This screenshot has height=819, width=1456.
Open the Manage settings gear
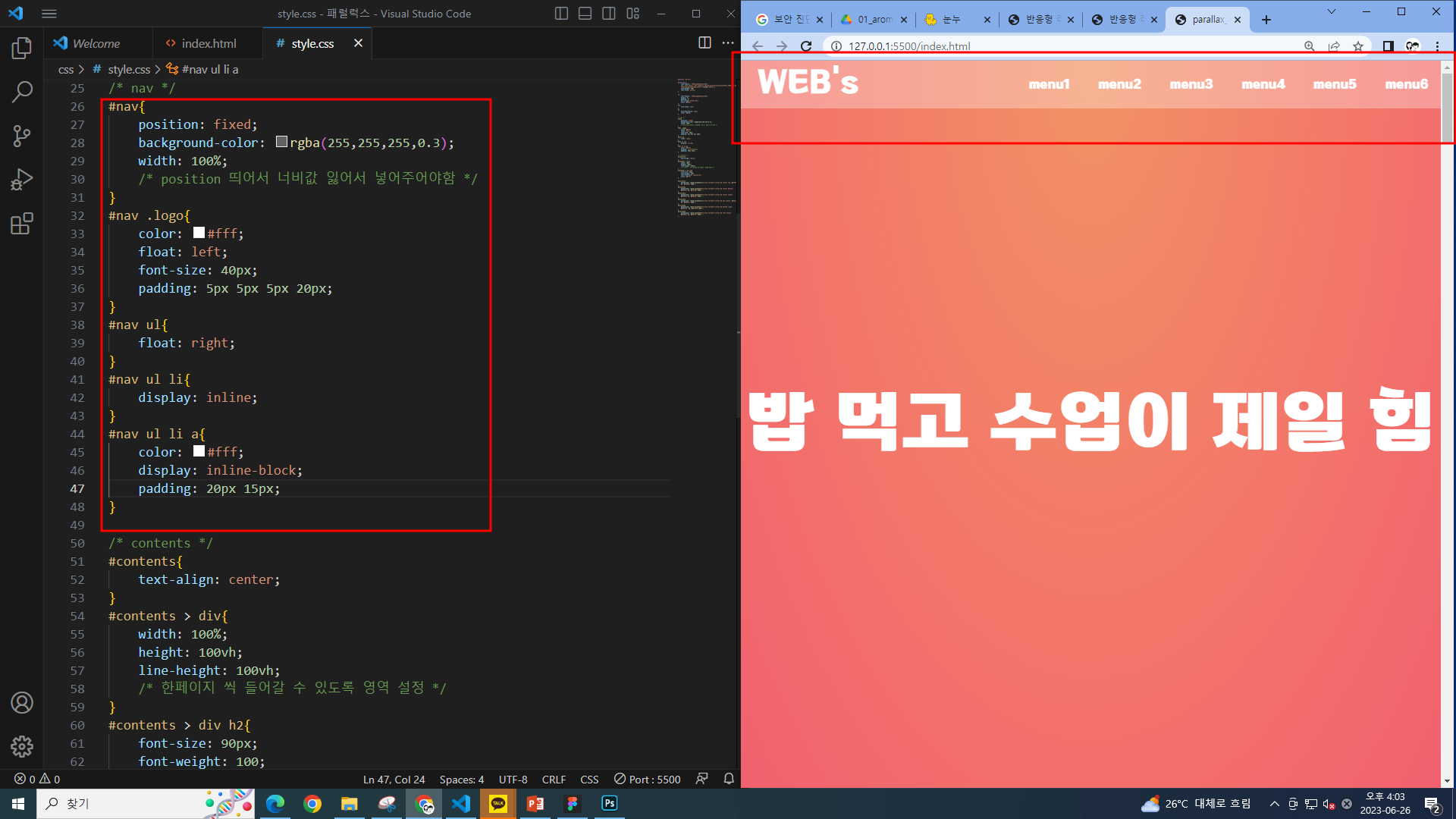(22, 746)
